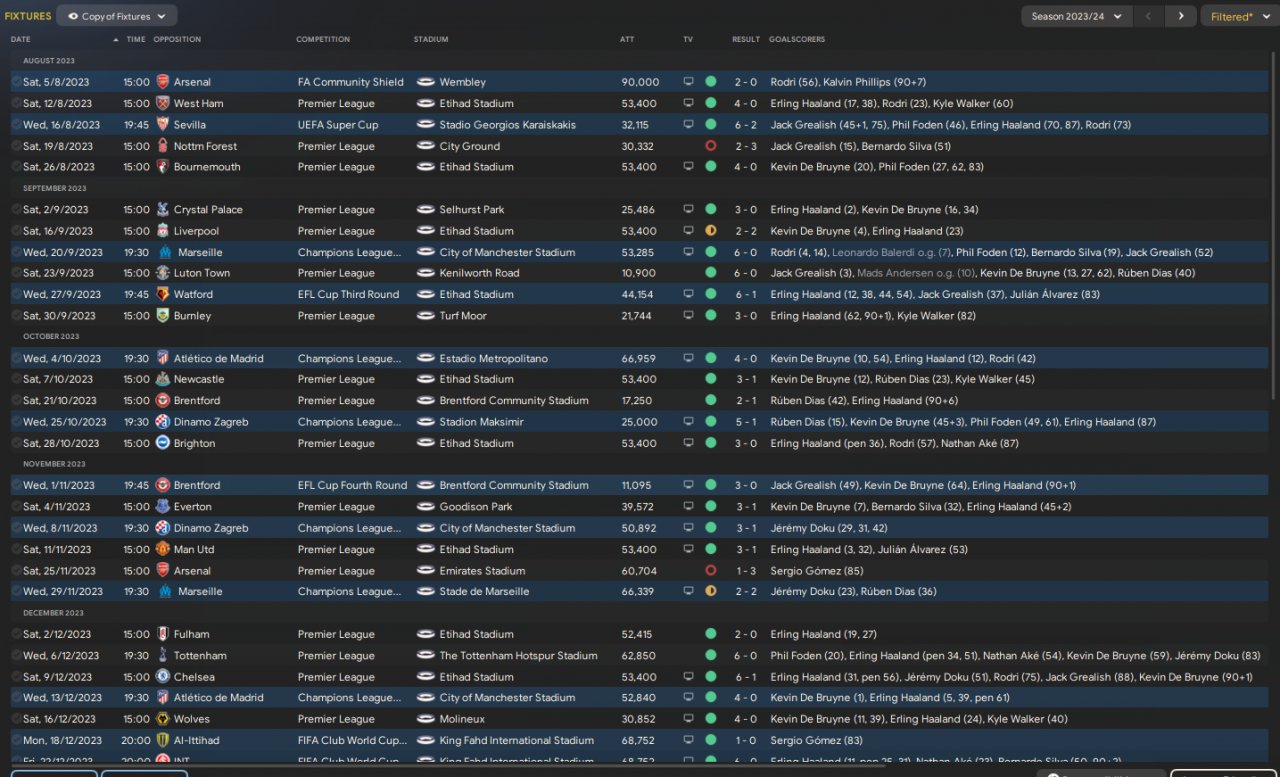Image resolution: width=1280 pixels, height=777 pixels.
Task: Click the green win dot in Watford row
Action: (x=711, y=295)
